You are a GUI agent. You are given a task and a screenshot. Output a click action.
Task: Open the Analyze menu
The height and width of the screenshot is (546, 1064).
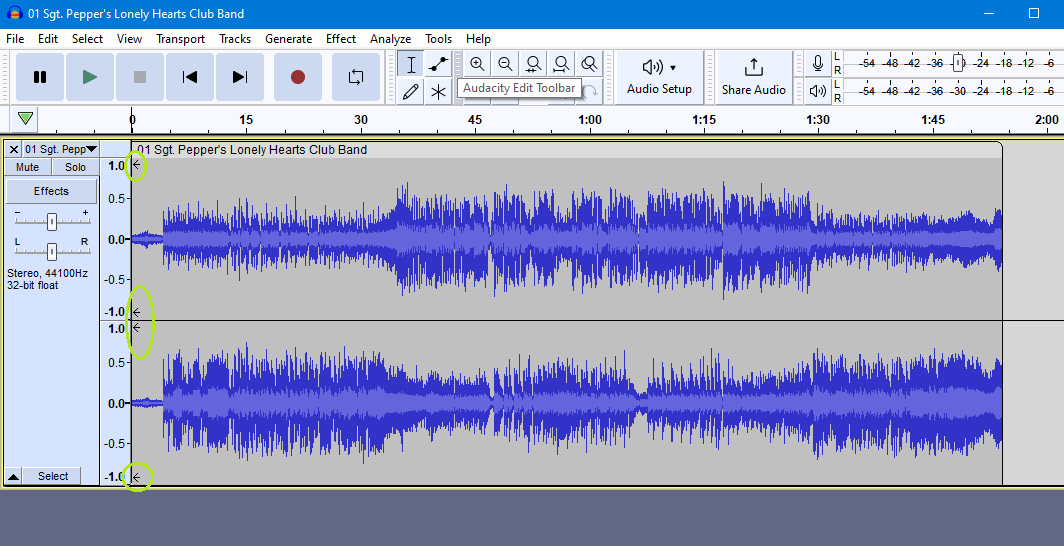pyautogui.click(x=390, y=39)
